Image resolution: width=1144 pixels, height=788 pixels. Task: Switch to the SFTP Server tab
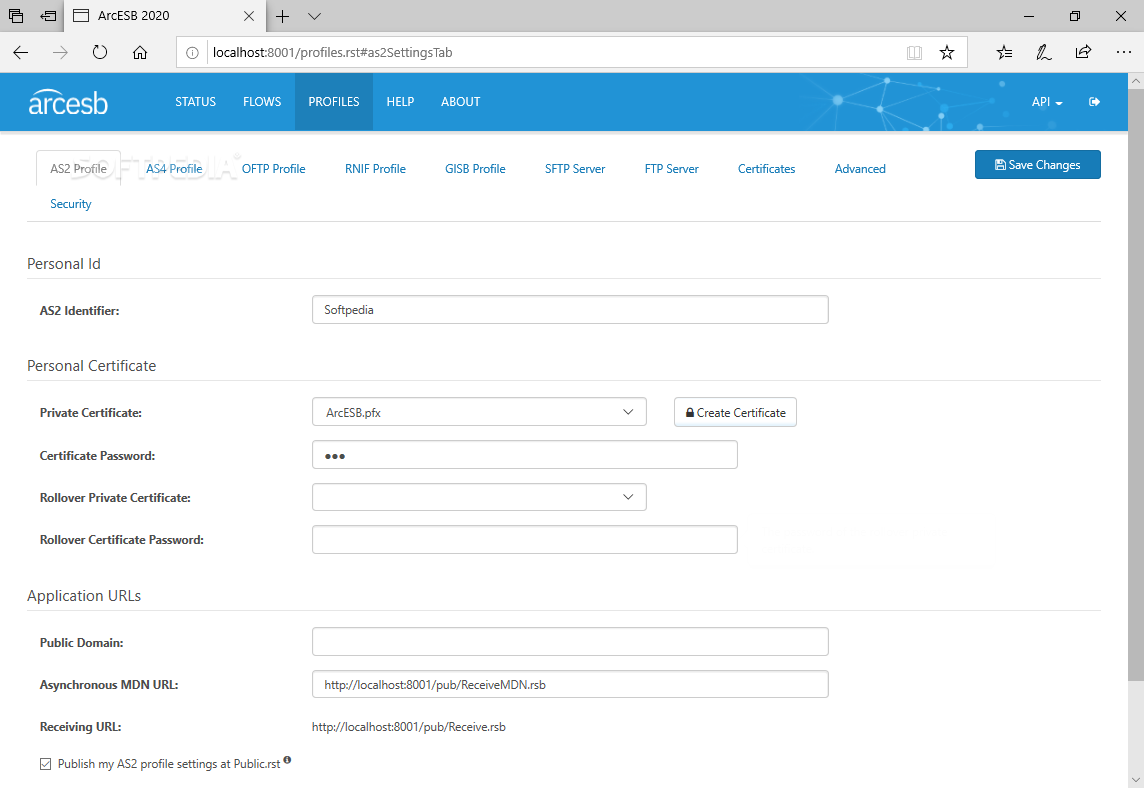575,169
